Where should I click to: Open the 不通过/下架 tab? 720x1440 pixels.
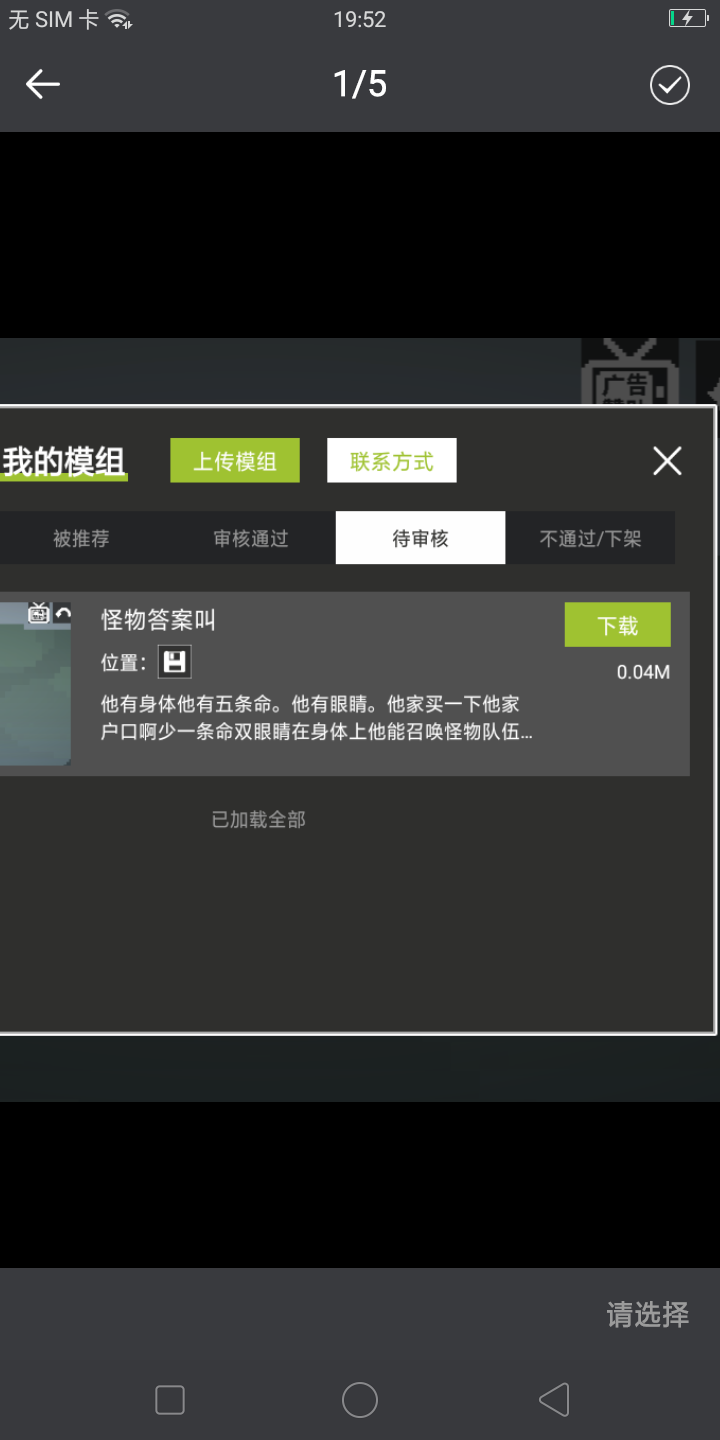pyautogui.click(x=591, y=539)
